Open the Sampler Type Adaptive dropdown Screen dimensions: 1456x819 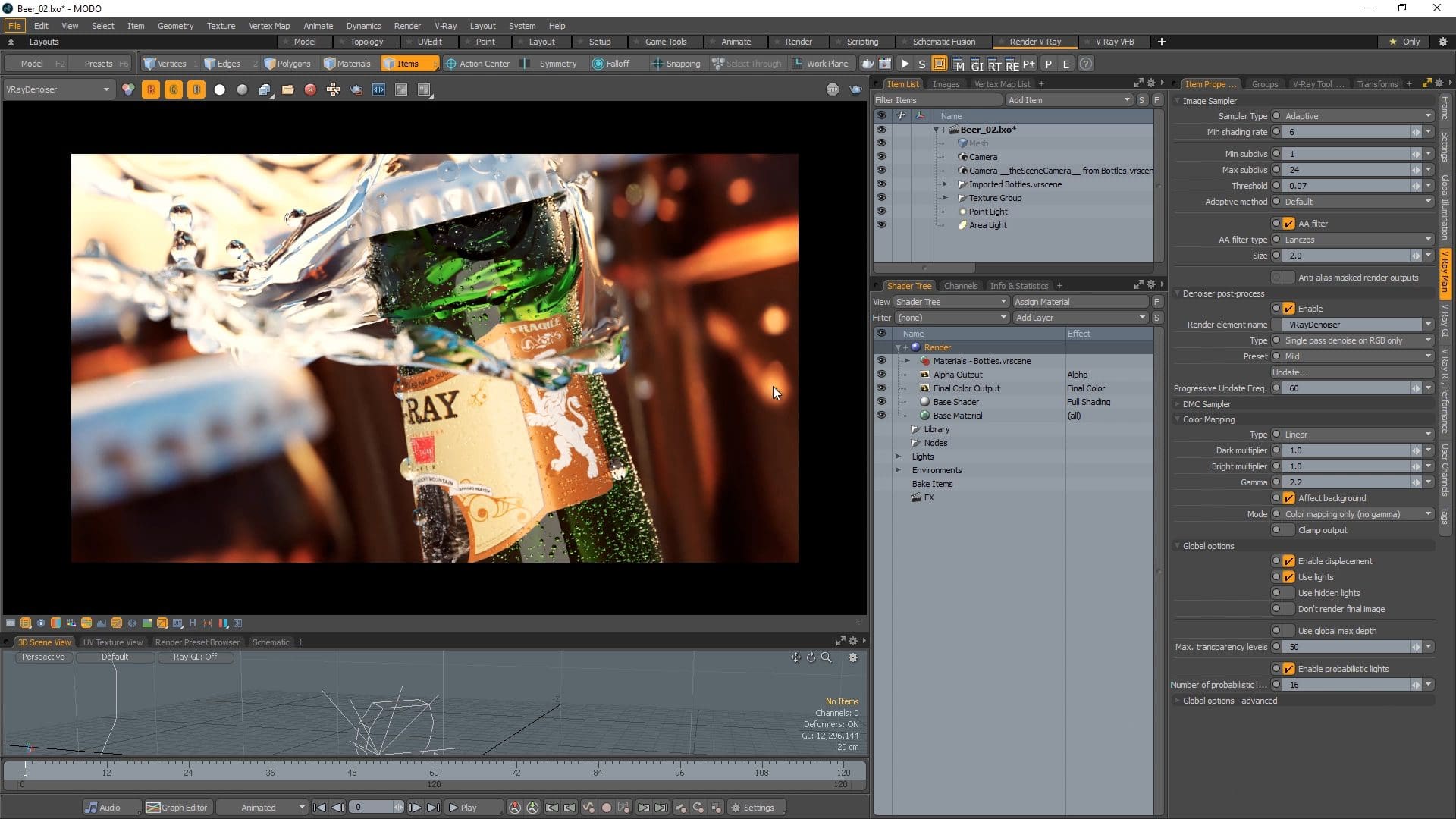point(1357,116)
